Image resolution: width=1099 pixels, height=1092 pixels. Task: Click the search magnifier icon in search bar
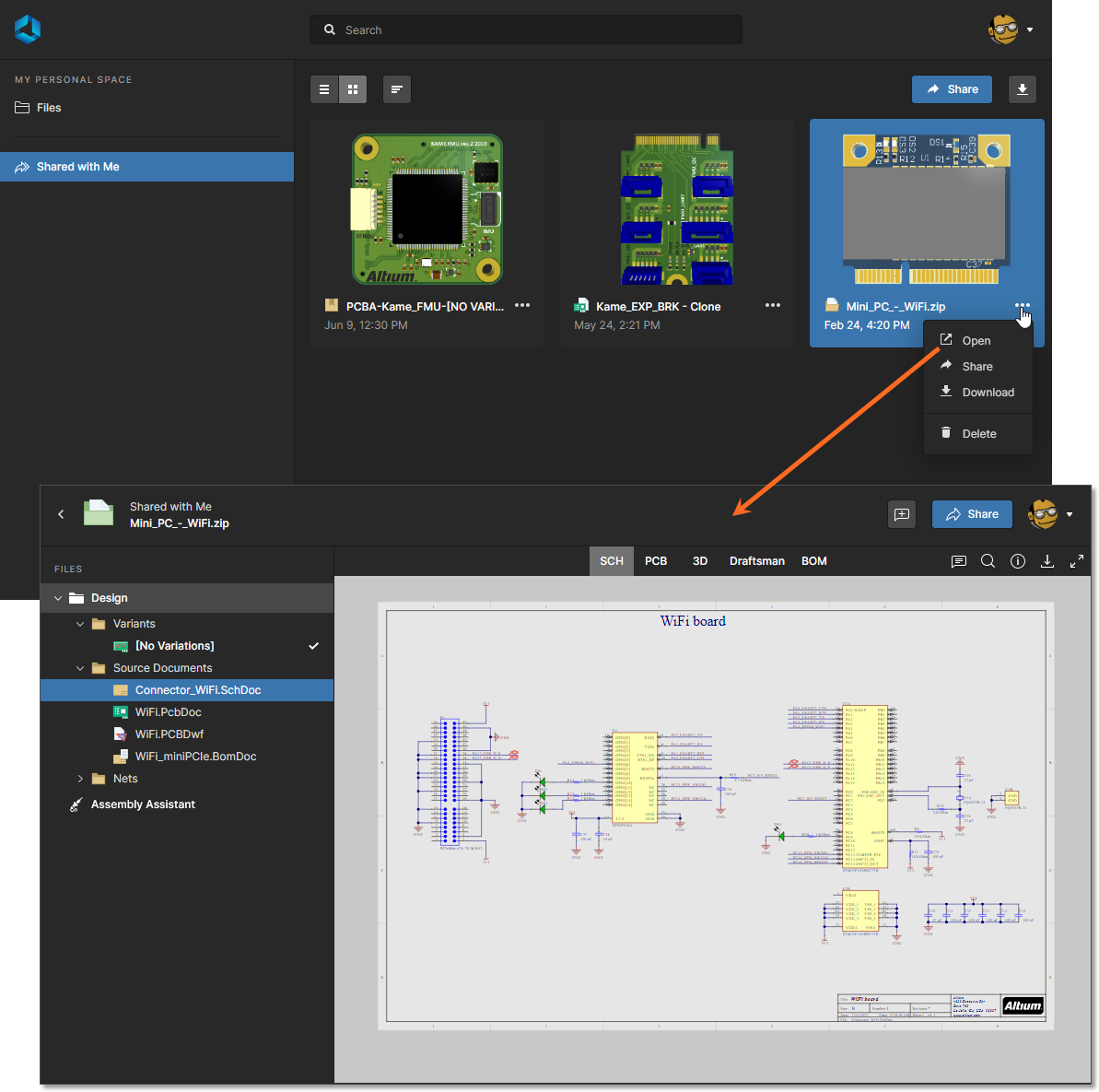tap(330, 30)
